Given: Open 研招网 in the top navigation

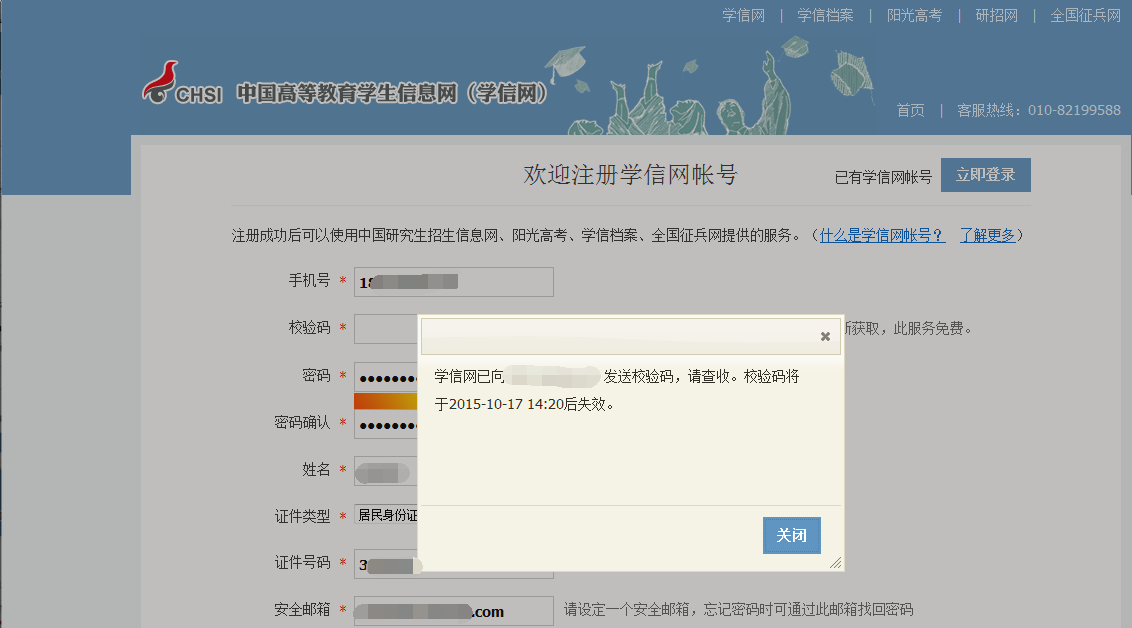Looking at the screenshot, I should (x=996, y=15).
